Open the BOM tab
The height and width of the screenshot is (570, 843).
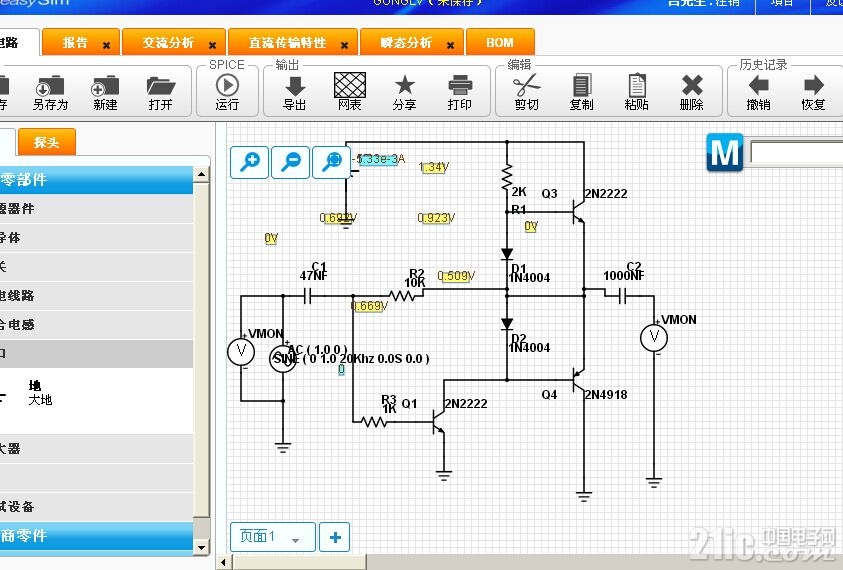[x=500, y=42]
